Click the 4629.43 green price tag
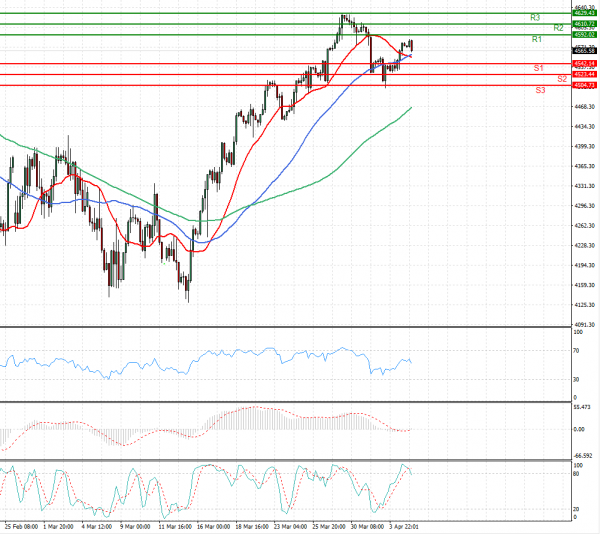 (x=585, y=13)
